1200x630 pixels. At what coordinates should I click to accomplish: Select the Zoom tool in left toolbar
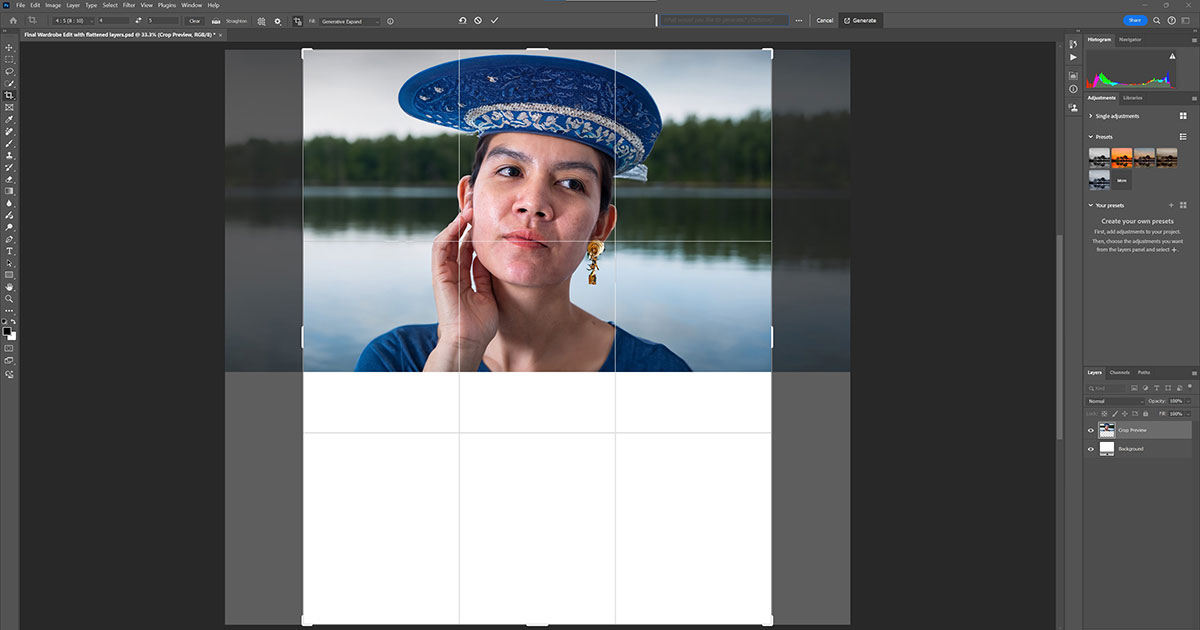click(x=9, y=298)
